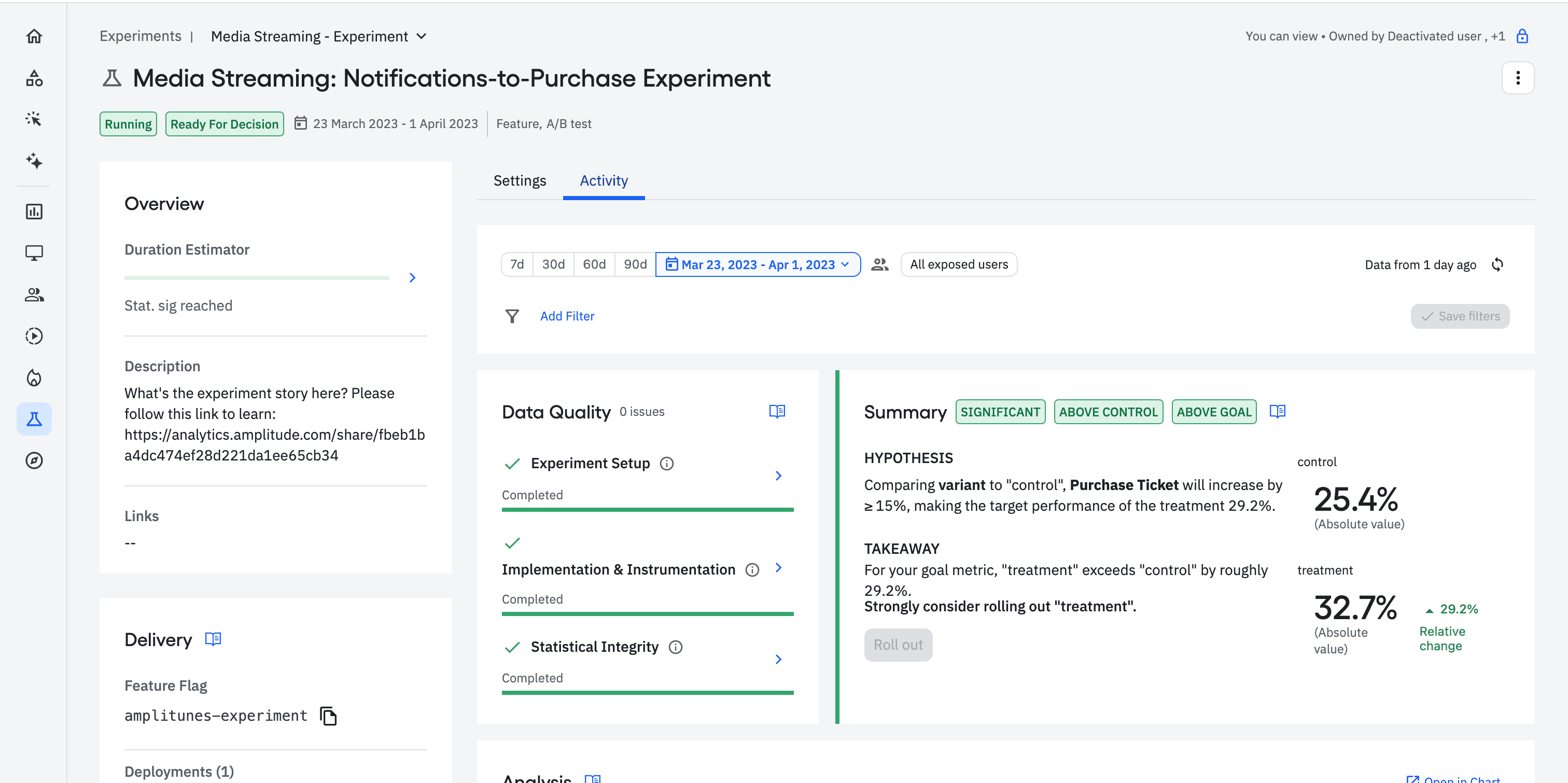
Task: Open the Data Quality documentation book icon
Action: (x=777, y=411)
